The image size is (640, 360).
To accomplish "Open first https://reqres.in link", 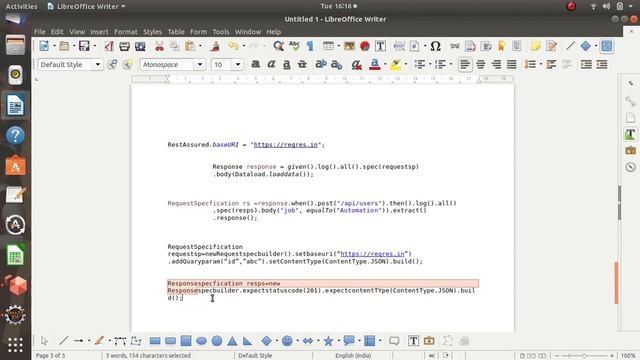I will click(286, 144).
